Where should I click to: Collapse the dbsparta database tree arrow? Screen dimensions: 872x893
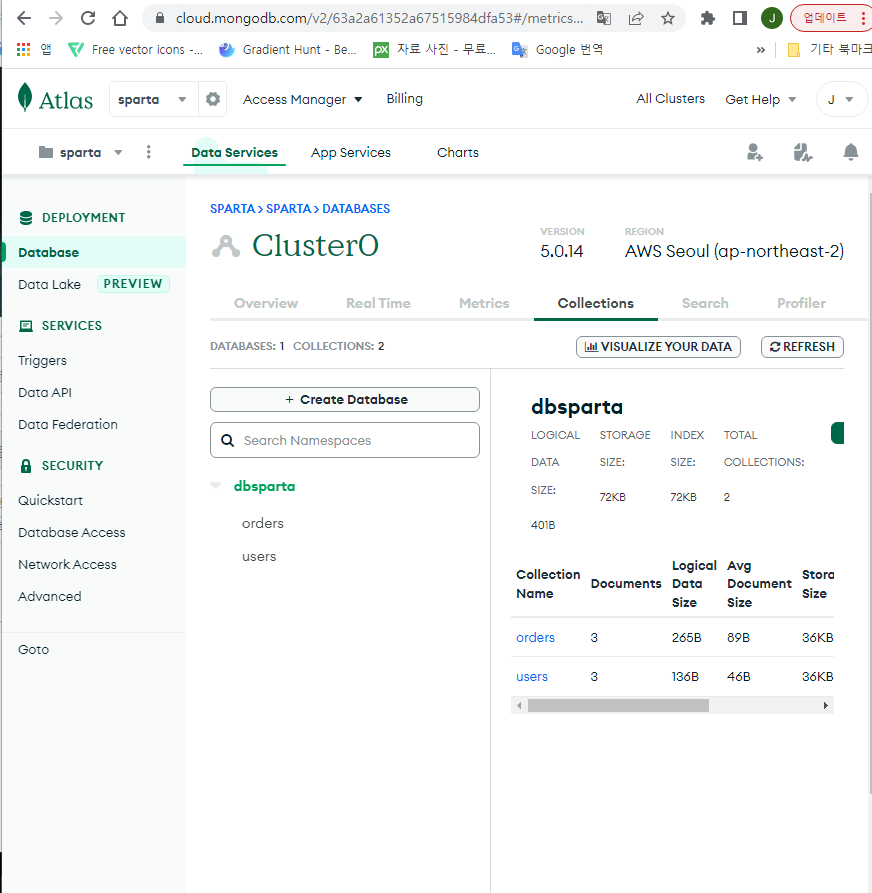click(216, 486)
